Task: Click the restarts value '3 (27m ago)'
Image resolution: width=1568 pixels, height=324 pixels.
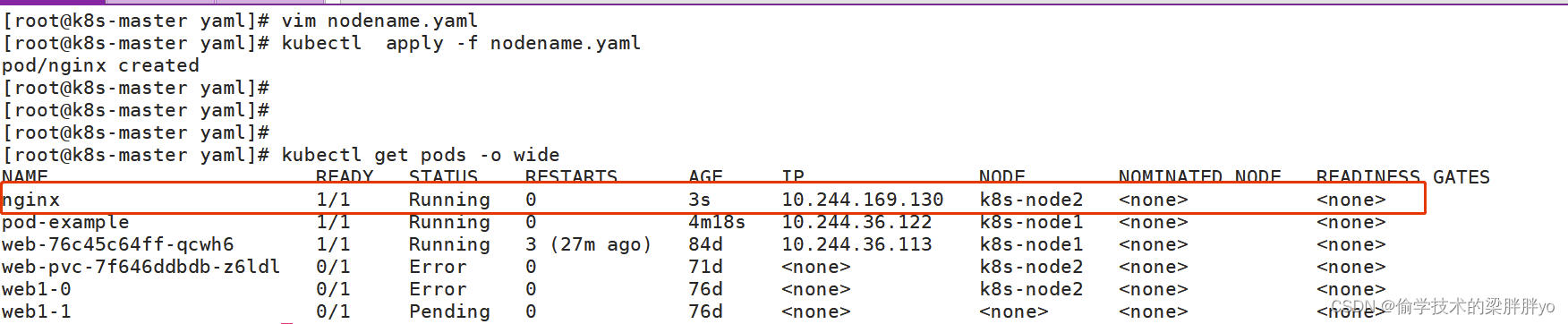Action: [589, 244]
